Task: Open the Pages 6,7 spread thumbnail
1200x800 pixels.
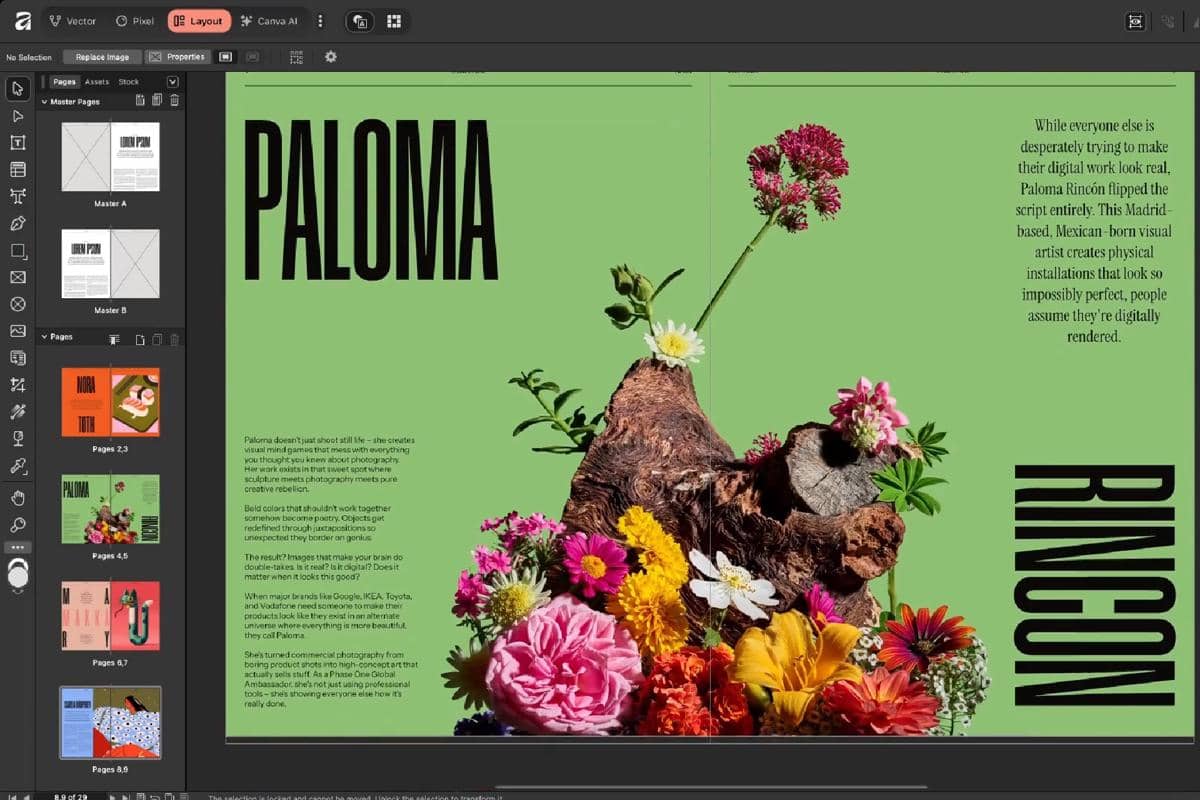Action: [x=111, y=616]
